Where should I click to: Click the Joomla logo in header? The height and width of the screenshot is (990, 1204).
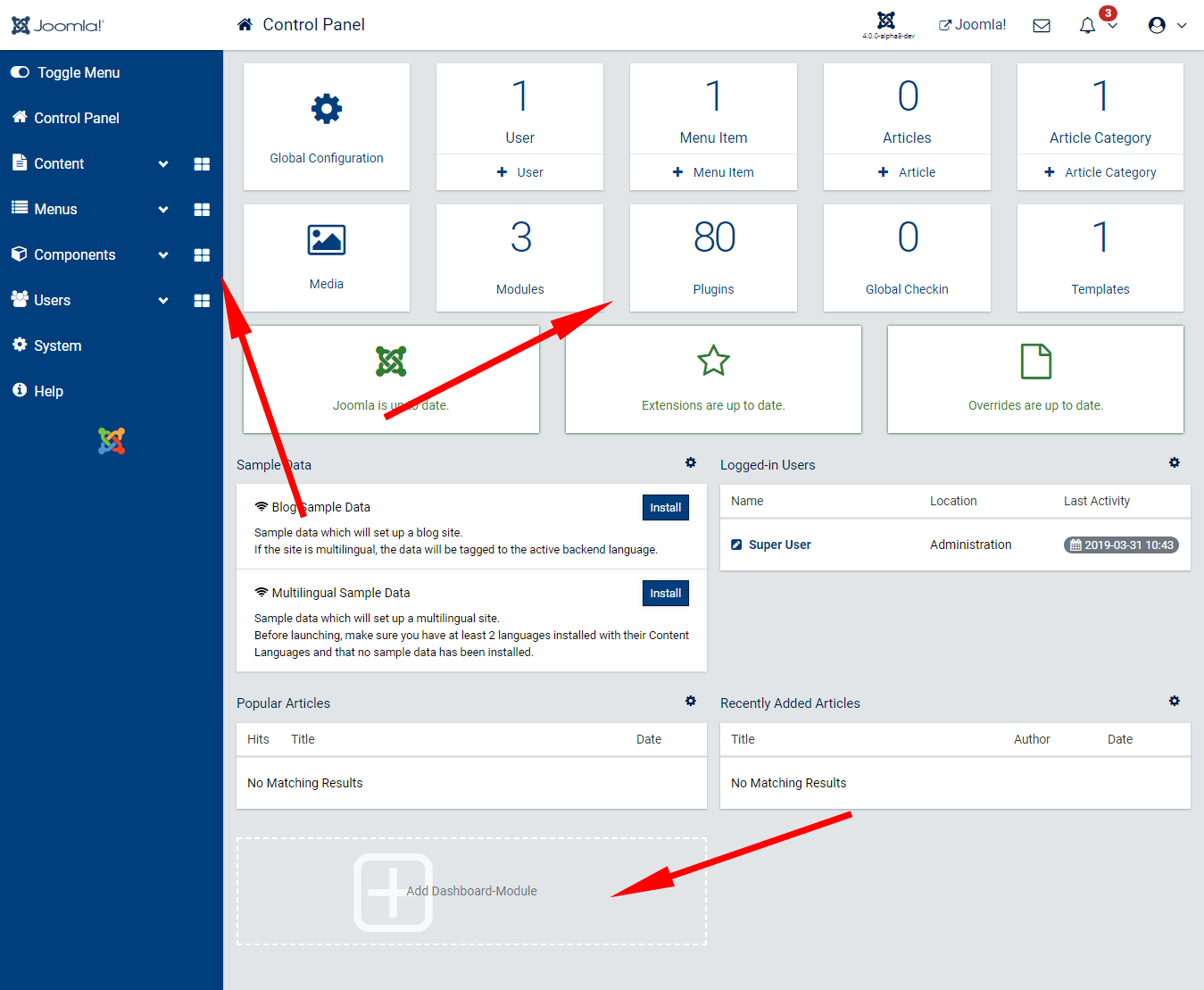pyautogui.click(x=57, y=25)
